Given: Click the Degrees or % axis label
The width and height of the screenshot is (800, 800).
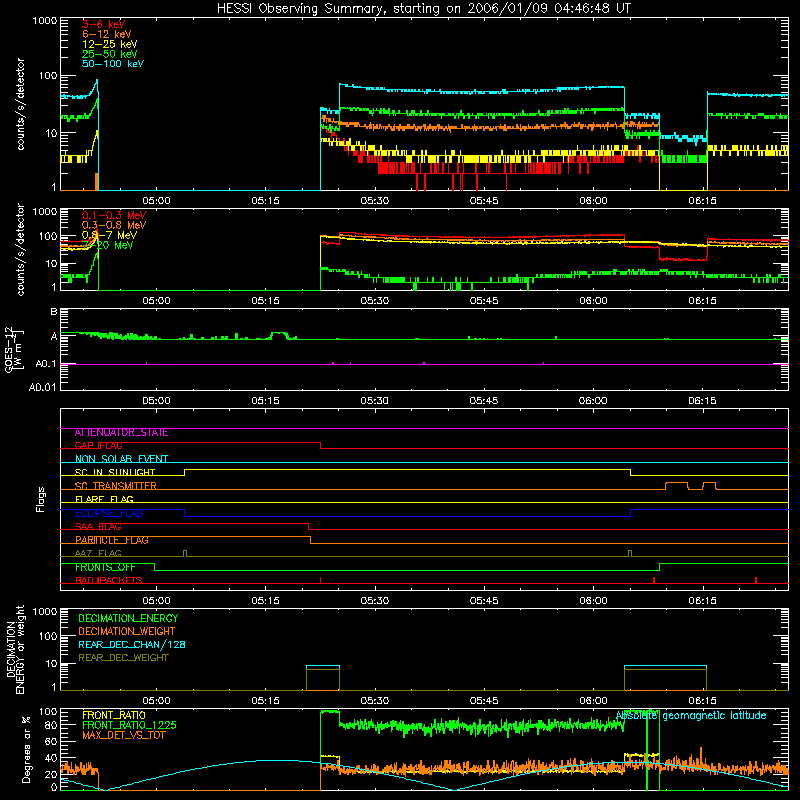Looking at the screenshot, I should tap(27, 749).
